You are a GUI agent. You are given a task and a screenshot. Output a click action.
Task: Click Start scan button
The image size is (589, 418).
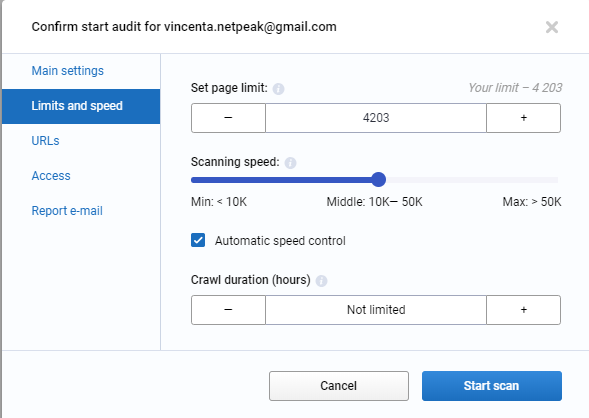point(492,386)
